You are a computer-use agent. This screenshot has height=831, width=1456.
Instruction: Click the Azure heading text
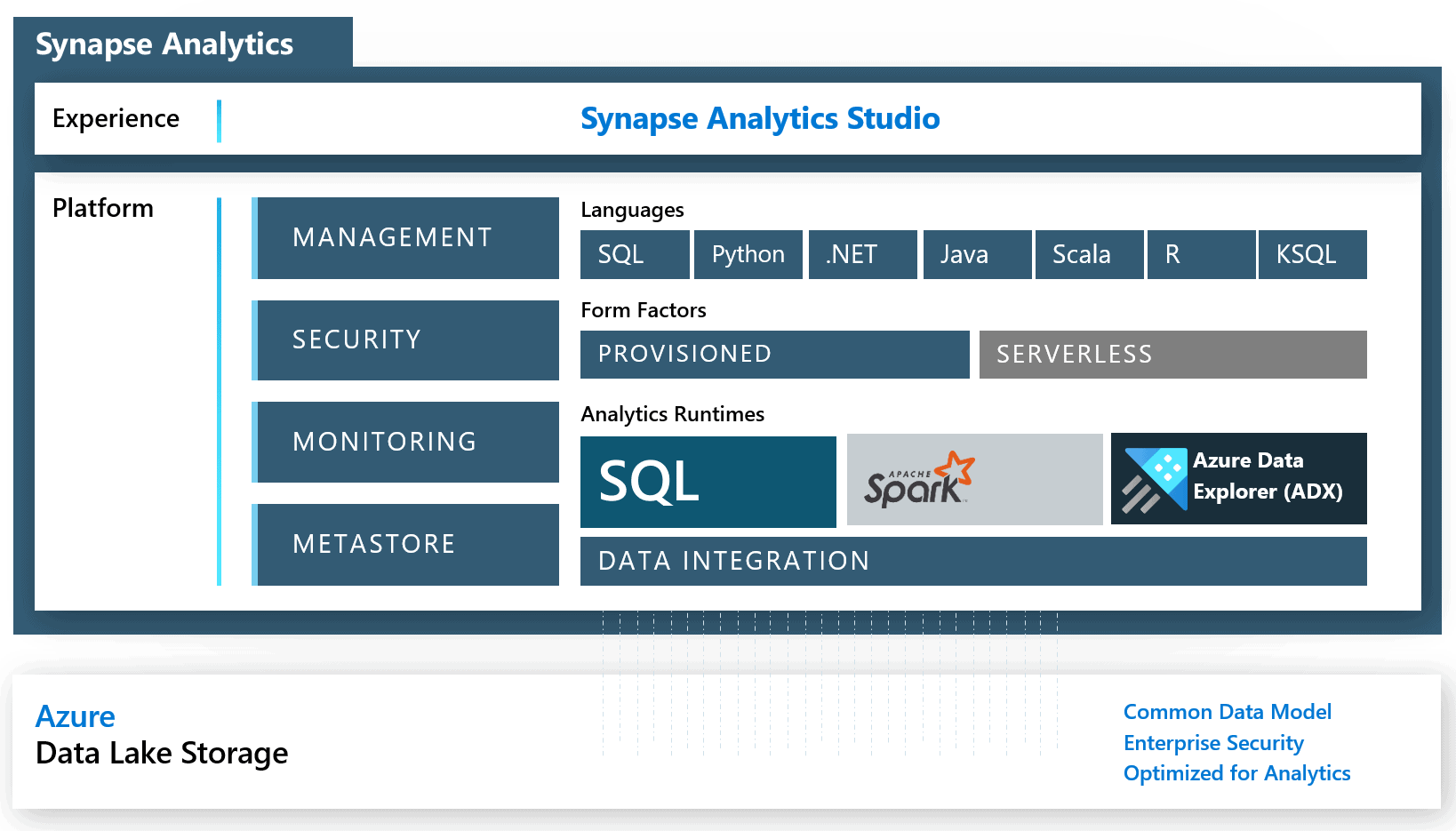[76, 716]
